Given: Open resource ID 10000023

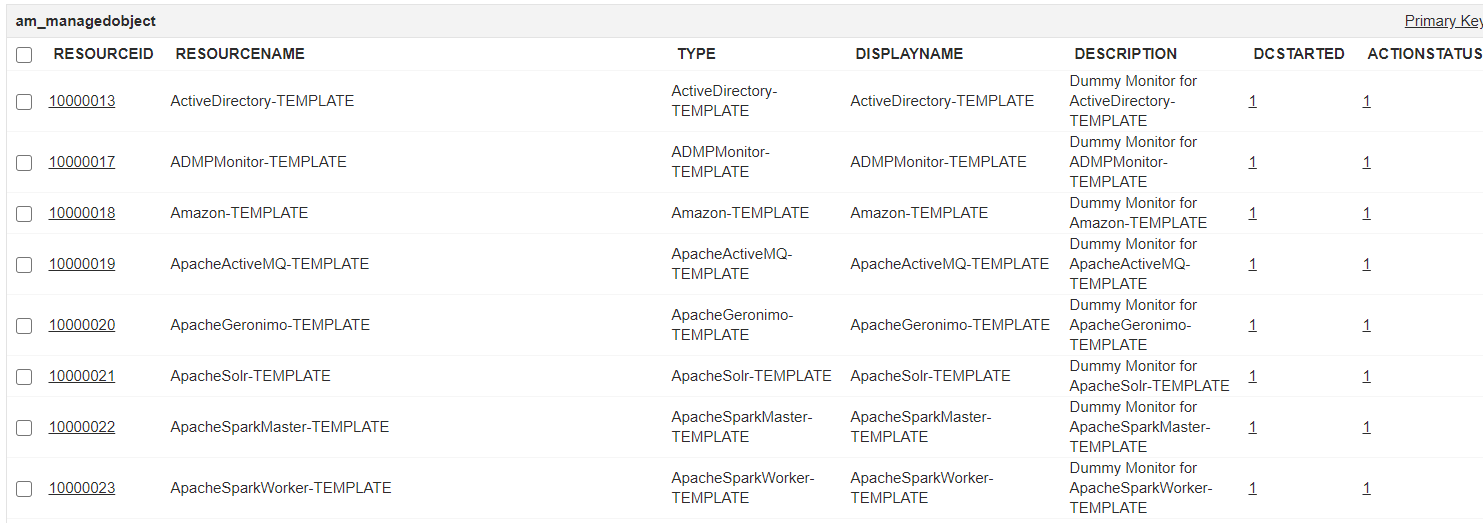Looking at the screenshot, I should [82, 488].
